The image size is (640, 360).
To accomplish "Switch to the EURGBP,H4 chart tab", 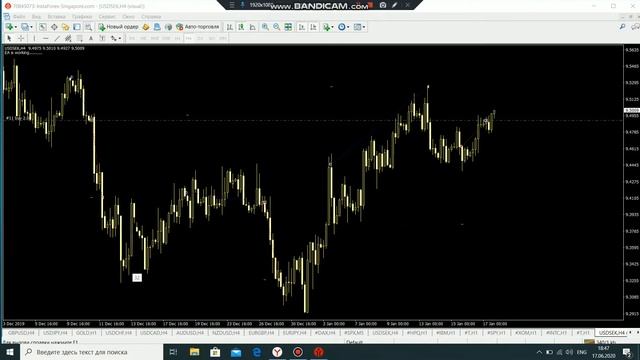I will [x=261, y=333].
